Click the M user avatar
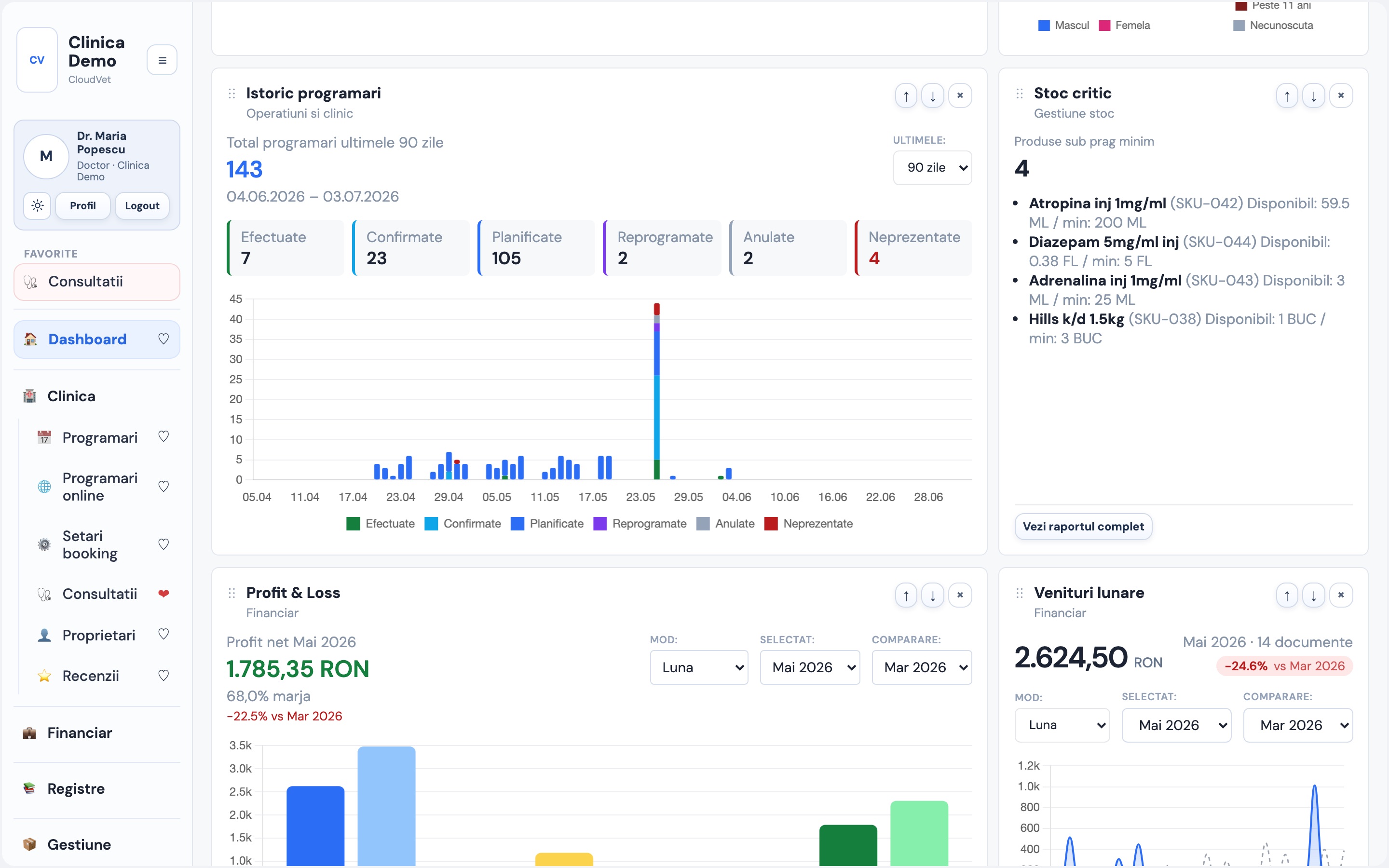Image resolution: width=1389 pixels, height=868 pixels. coord(46,156)
